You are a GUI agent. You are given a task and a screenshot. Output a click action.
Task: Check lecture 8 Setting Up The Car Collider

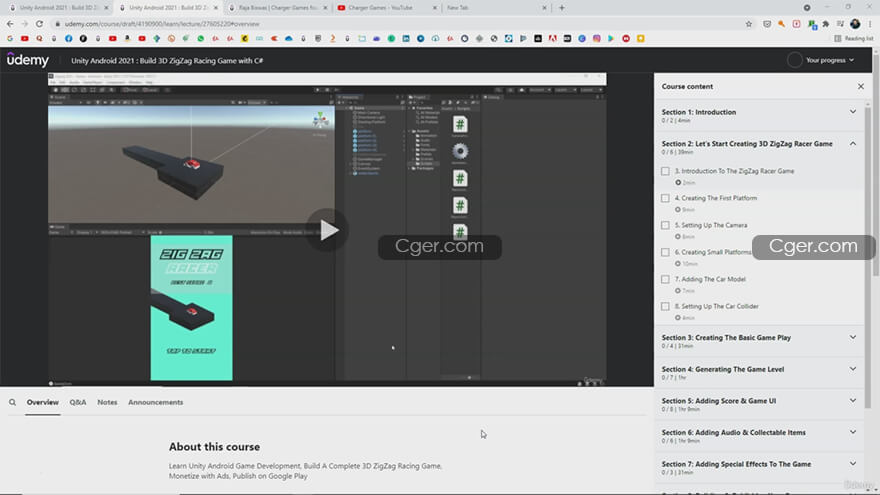click(x=665, y=306)
